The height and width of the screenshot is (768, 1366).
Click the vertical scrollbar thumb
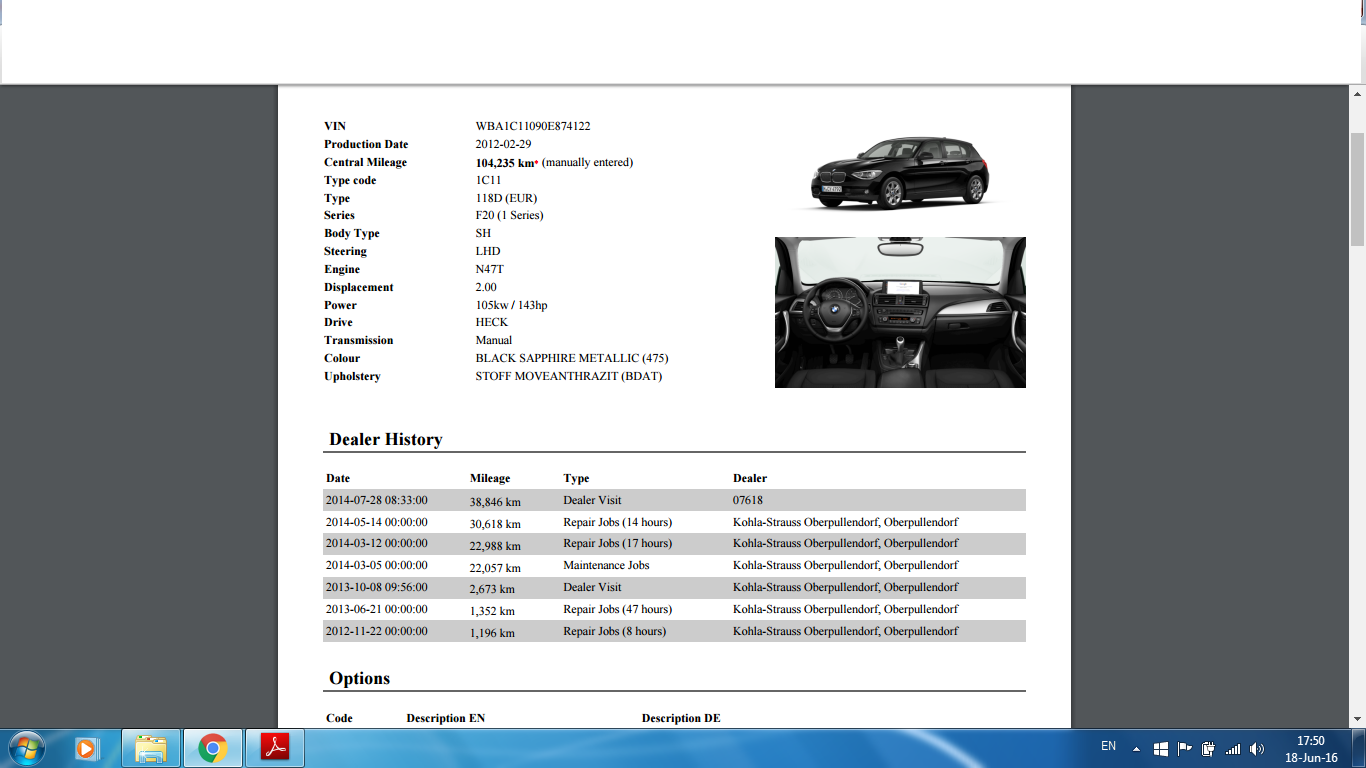1358,188
